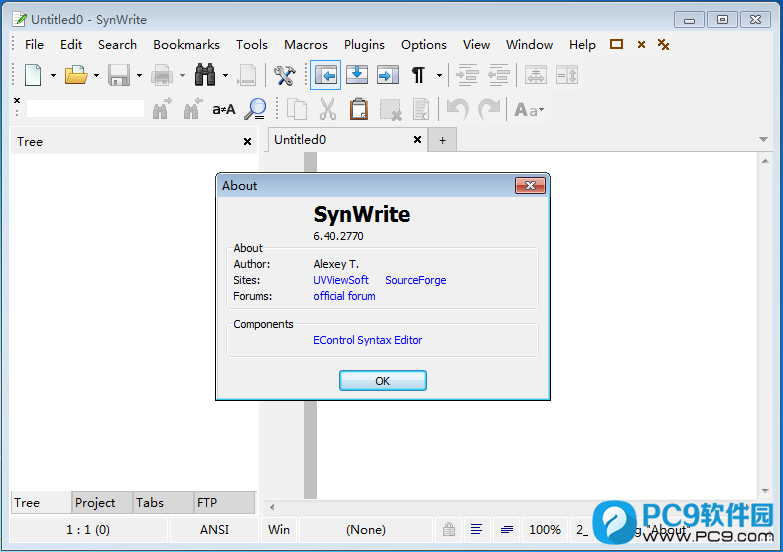This screenshot has width=783, height=552.
Task: Switch to the FTP panel tab
Action: pos(224,503)
